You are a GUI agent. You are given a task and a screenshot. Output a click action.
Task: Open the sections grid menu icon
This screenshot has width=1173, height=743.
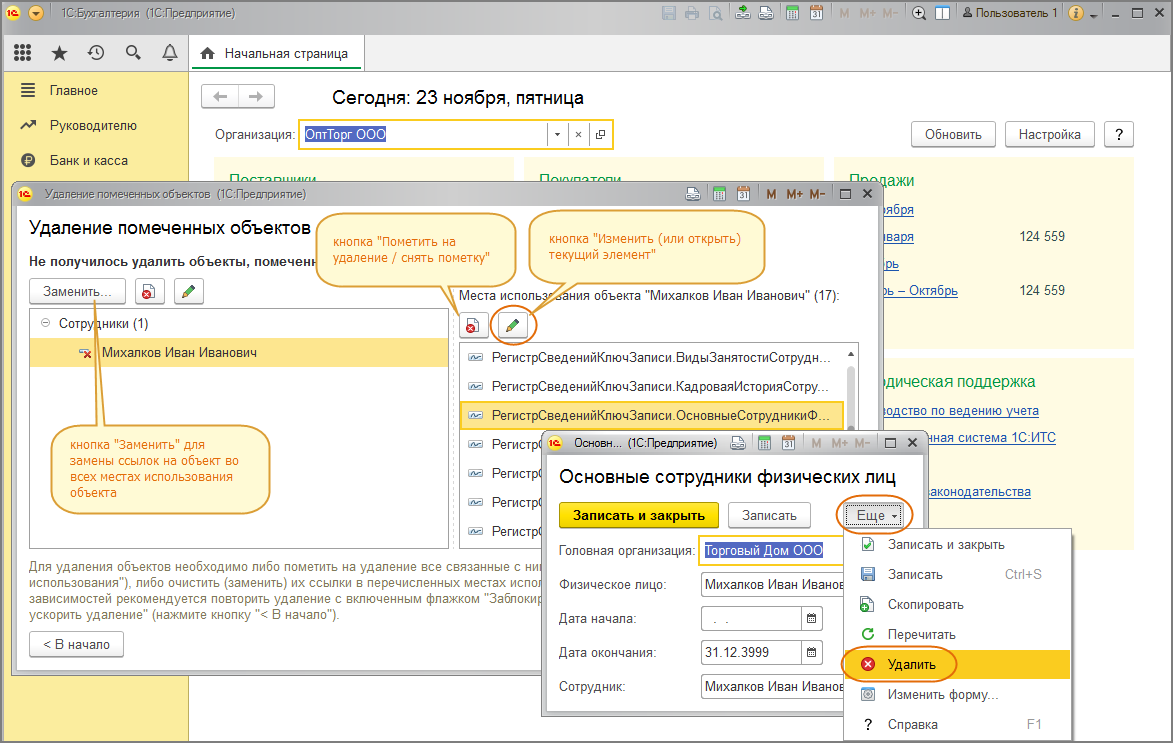click(x=22, y=53)
